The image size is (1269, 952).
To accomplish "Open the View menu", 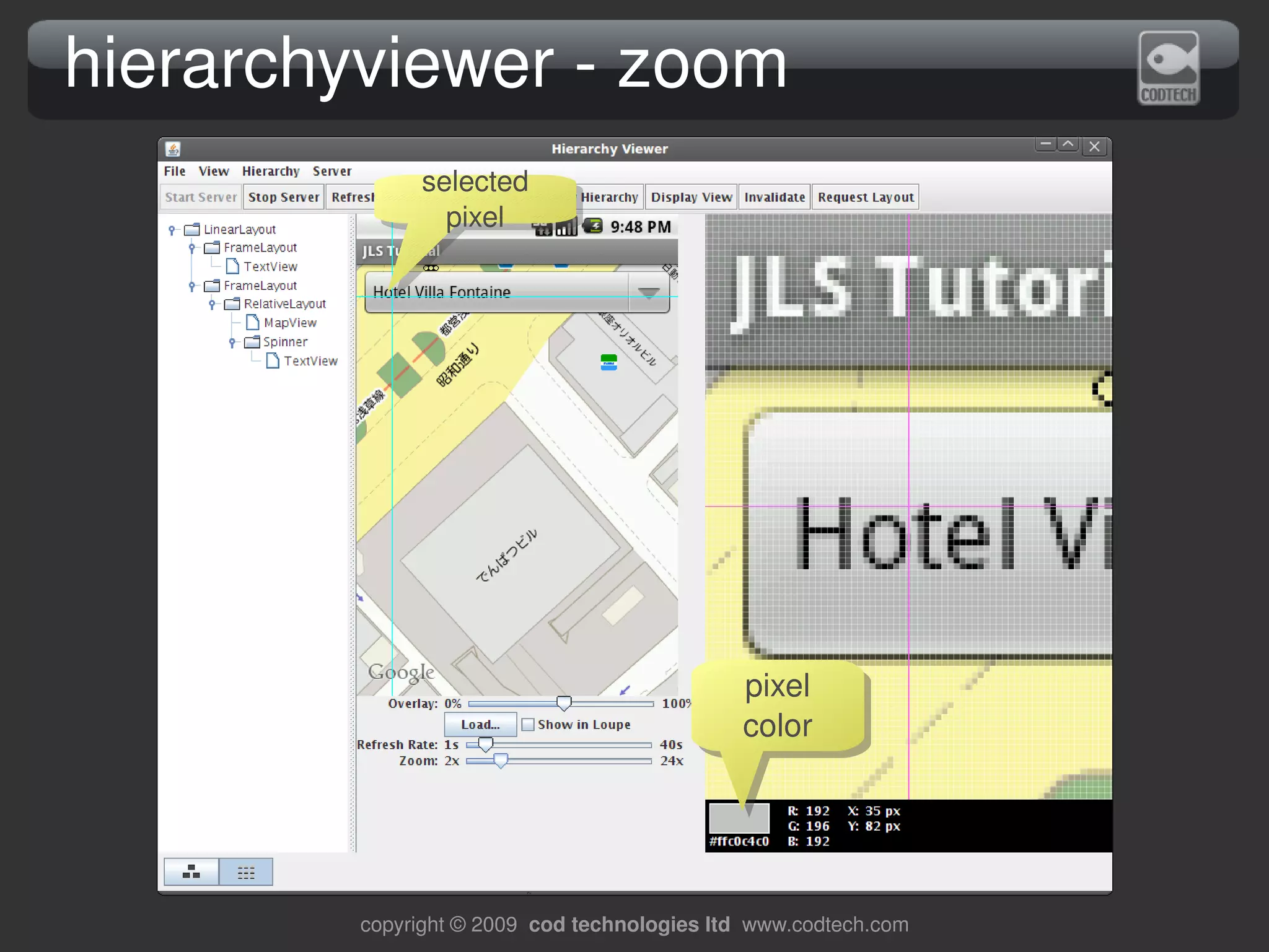I will coord(214,172).
